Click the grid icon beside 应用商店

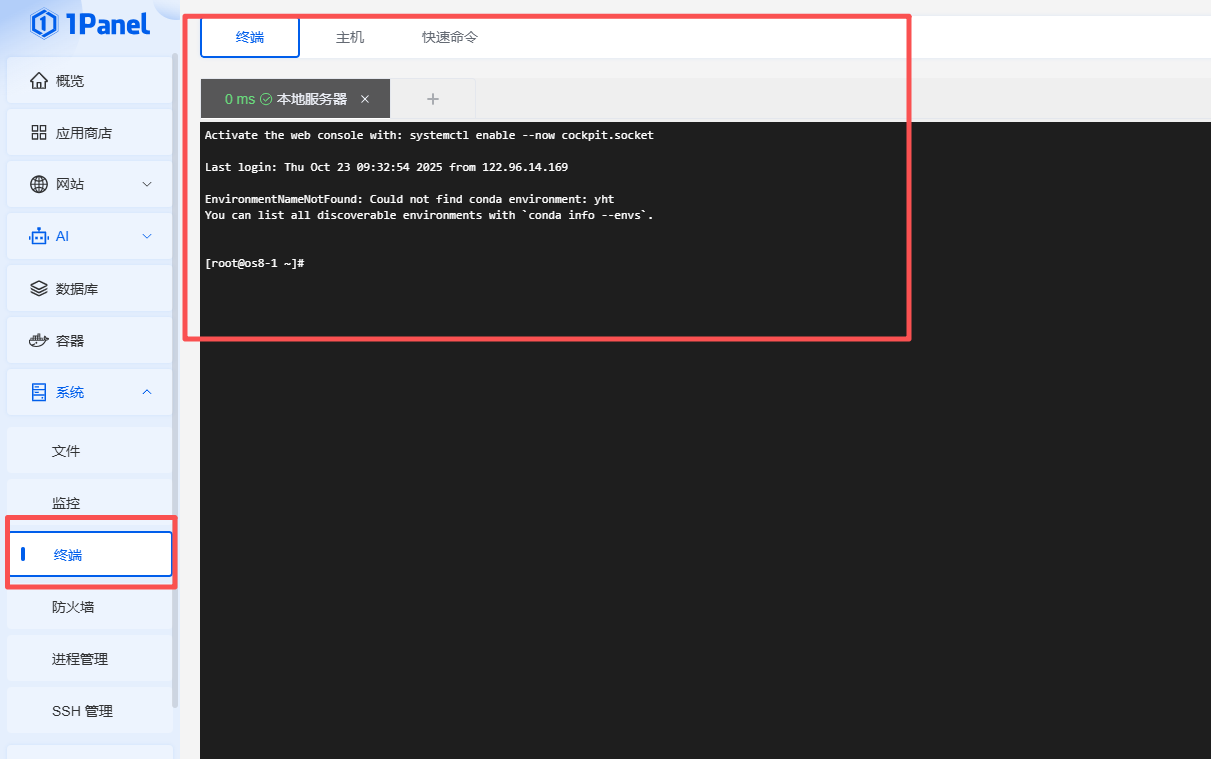39,133
